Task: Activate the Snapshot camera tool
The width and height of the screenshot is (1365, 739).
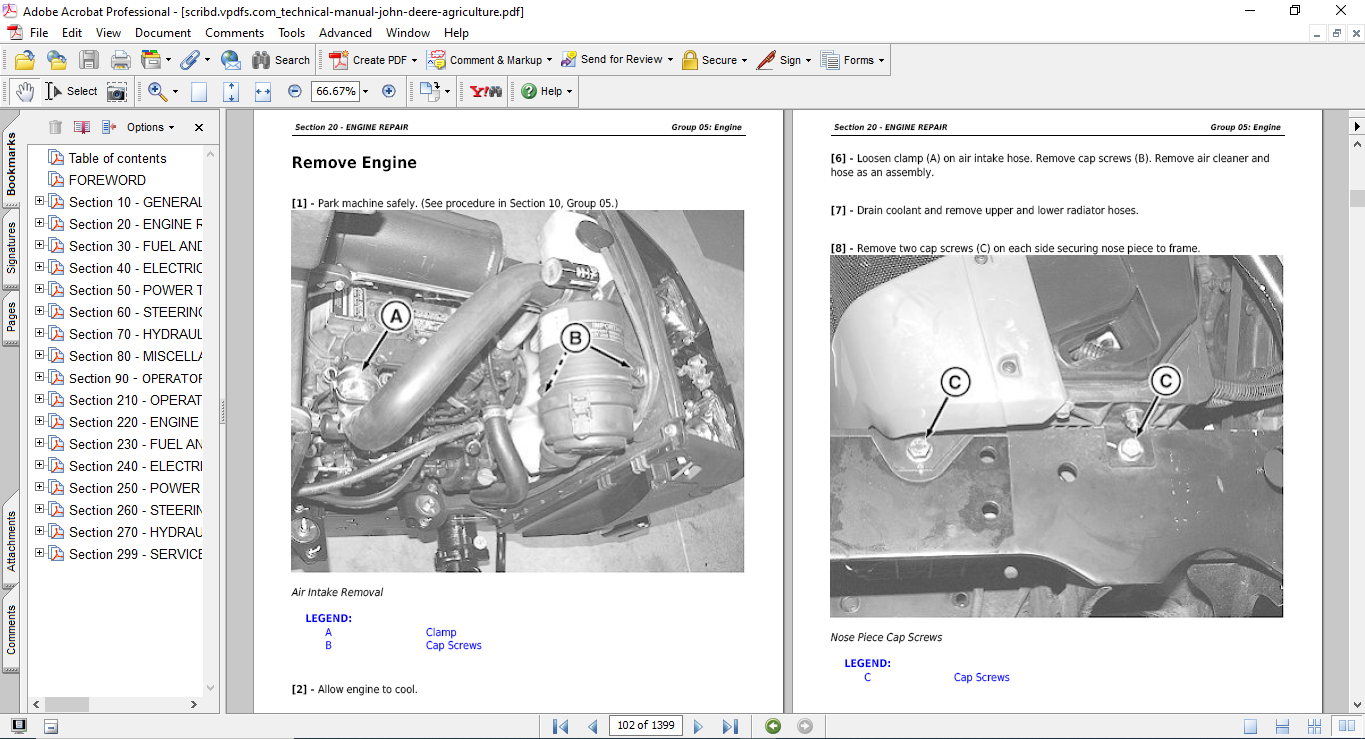Action: (x=117, y=91)
